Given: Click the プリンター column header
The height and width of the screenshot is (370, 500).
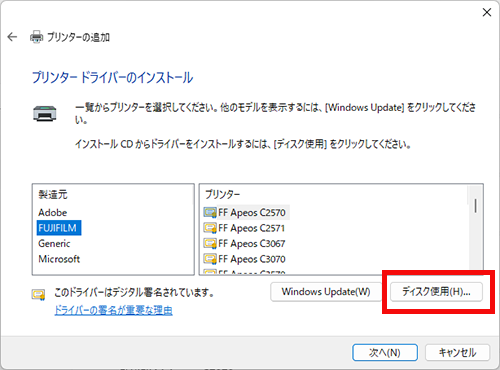Looking at the screenshot, I should (x=222, y=194).
